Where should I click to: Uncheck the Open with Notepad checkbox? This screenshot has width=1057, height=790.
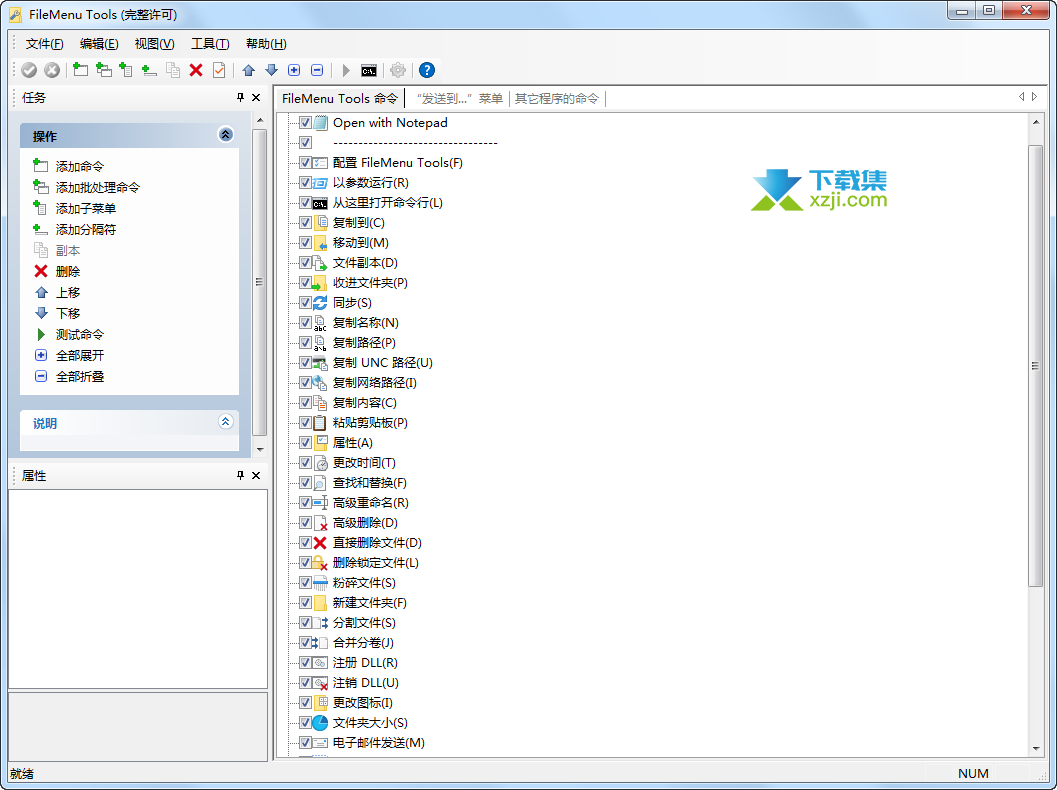point(305,123)
